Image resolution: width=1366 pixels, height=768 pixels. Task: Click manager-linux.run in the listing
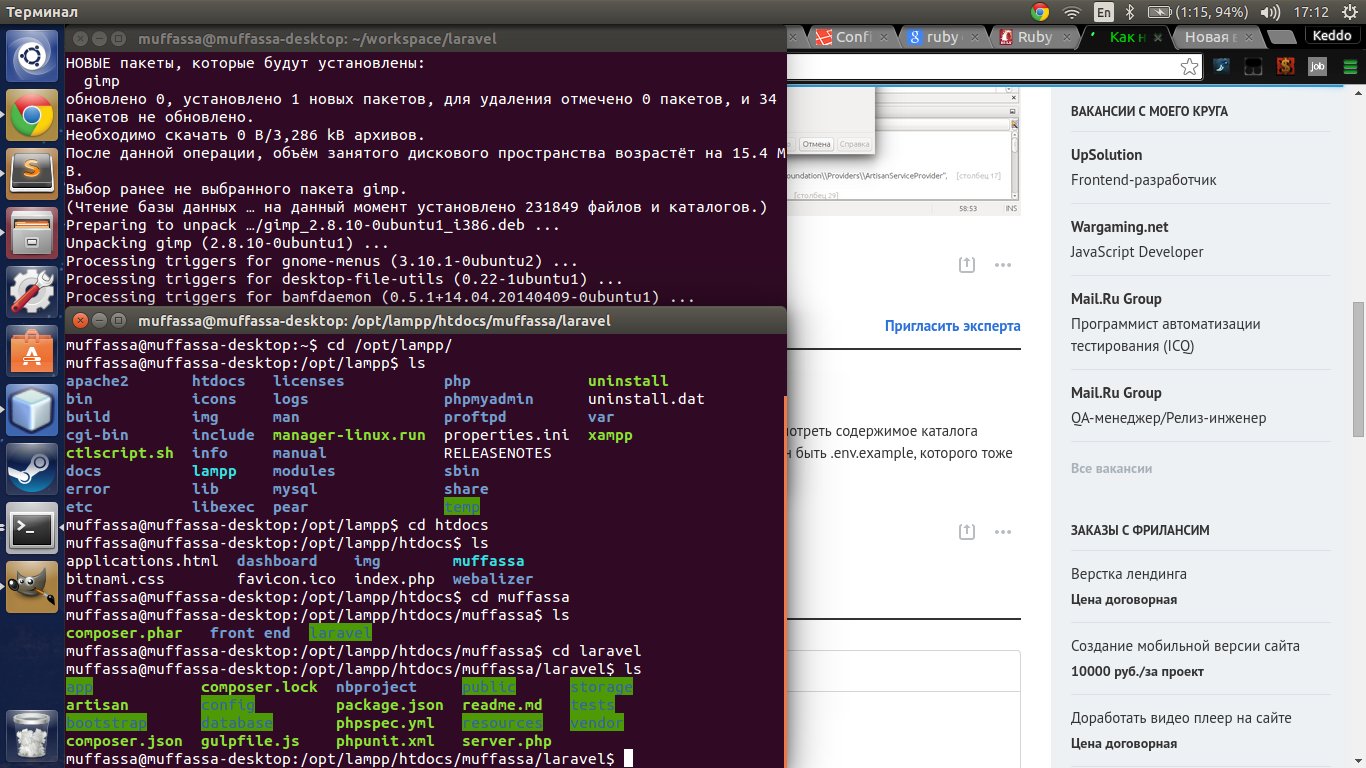tap(349, 435)
